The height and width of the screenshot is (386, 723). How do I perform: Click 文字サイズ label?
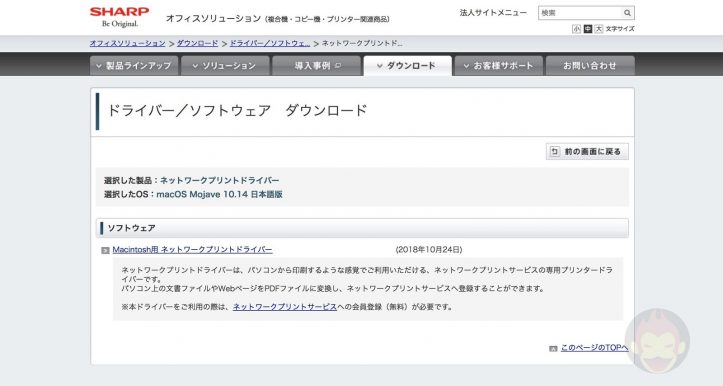click(x=620, y=29)
